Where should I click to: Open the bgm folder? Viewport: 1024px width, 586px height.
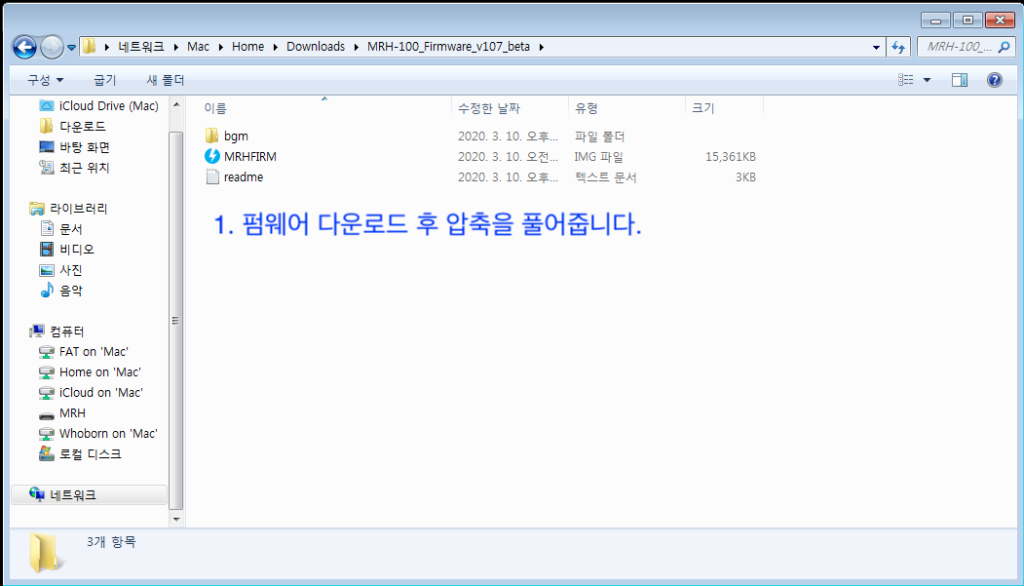pos(235,136)
